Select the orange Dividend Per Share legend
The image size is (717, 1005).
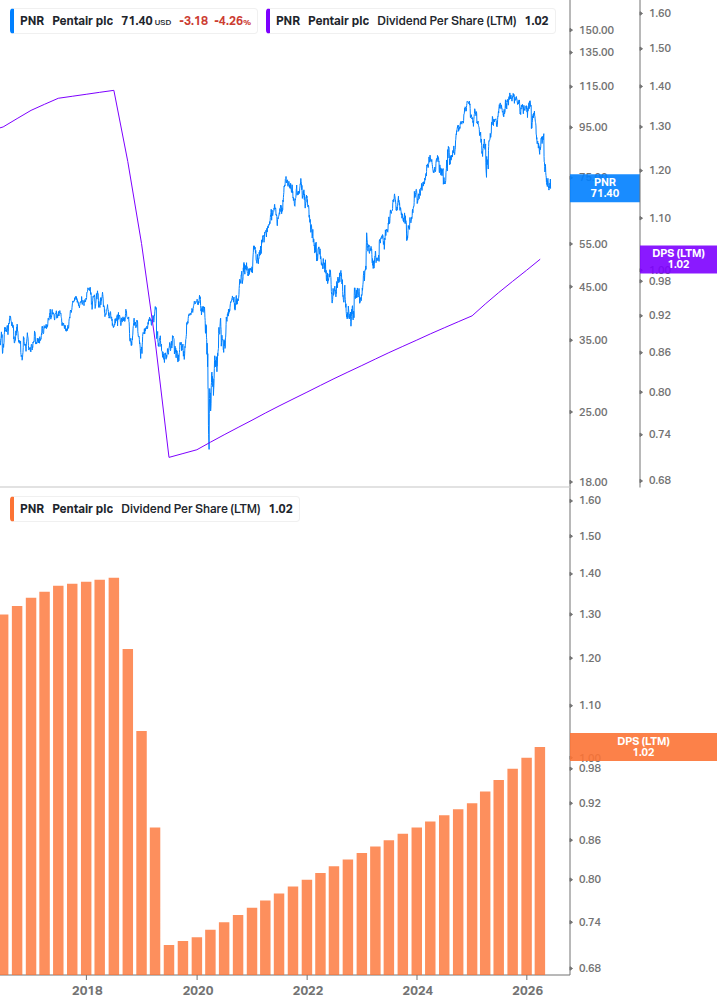tap(154, 509)
